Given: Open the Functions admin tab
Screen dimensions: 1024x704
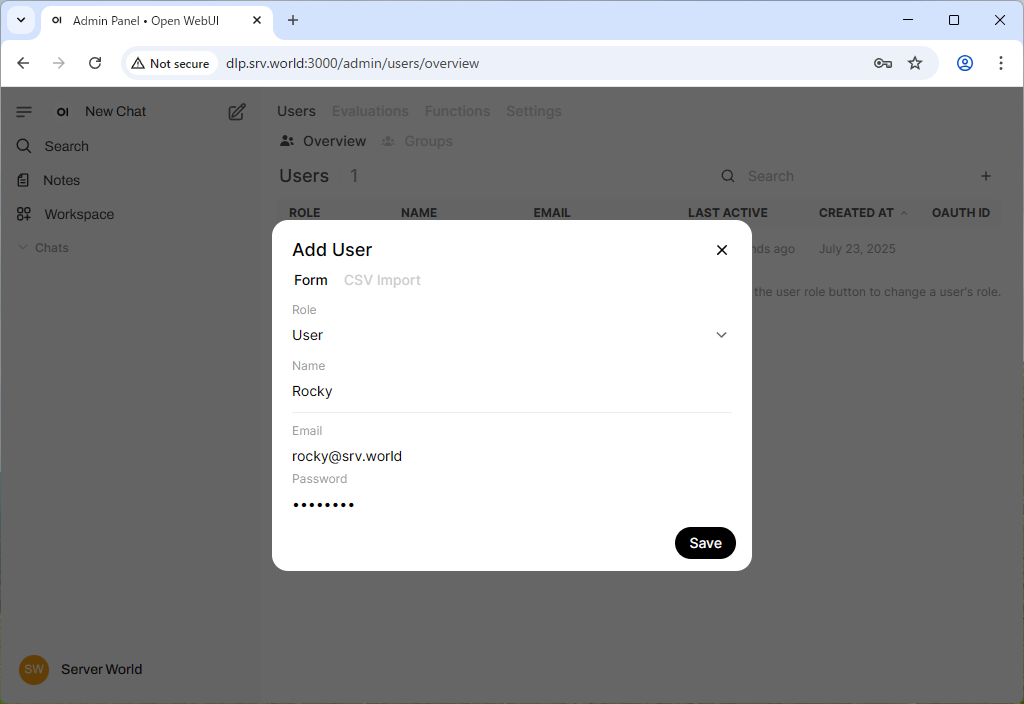Looking at the screenshot, I should [x=457, y=111].
